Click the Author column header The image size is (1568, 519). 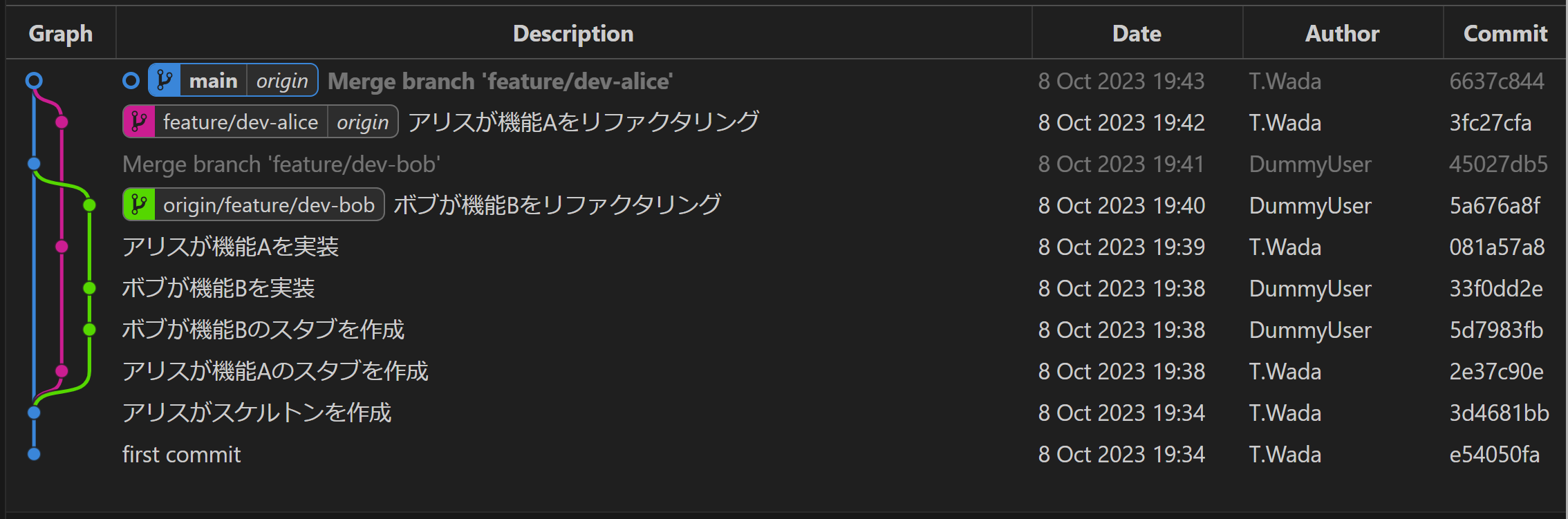coord(1342,33)
